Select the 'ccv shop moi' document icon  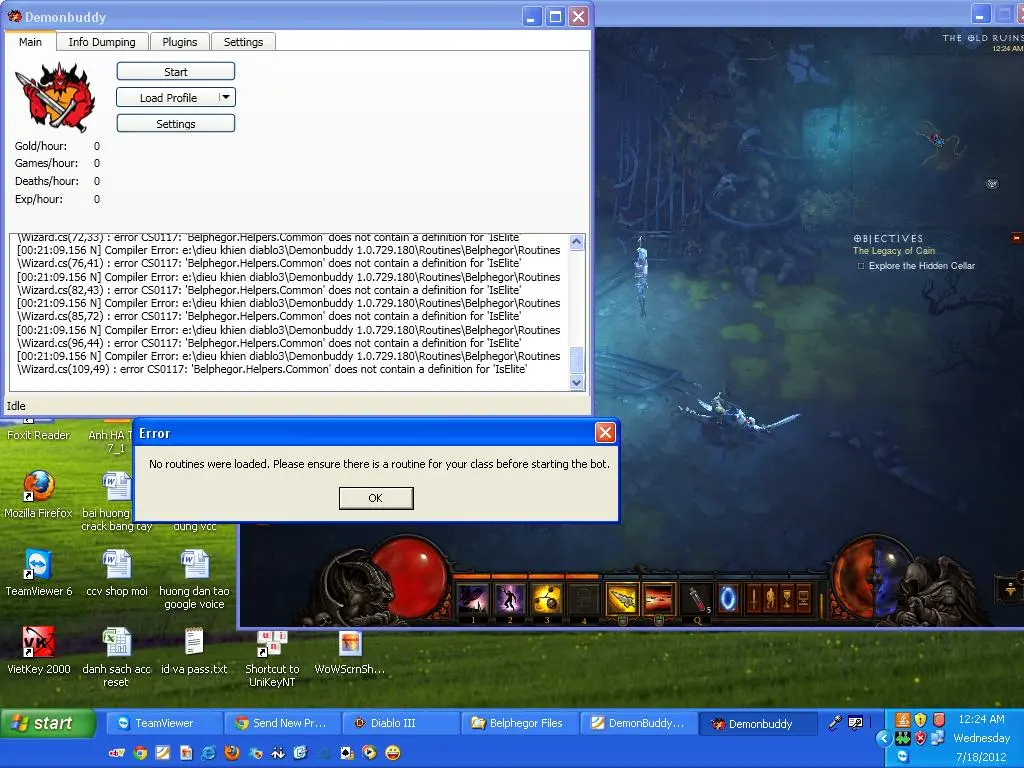tap(117, 564)
